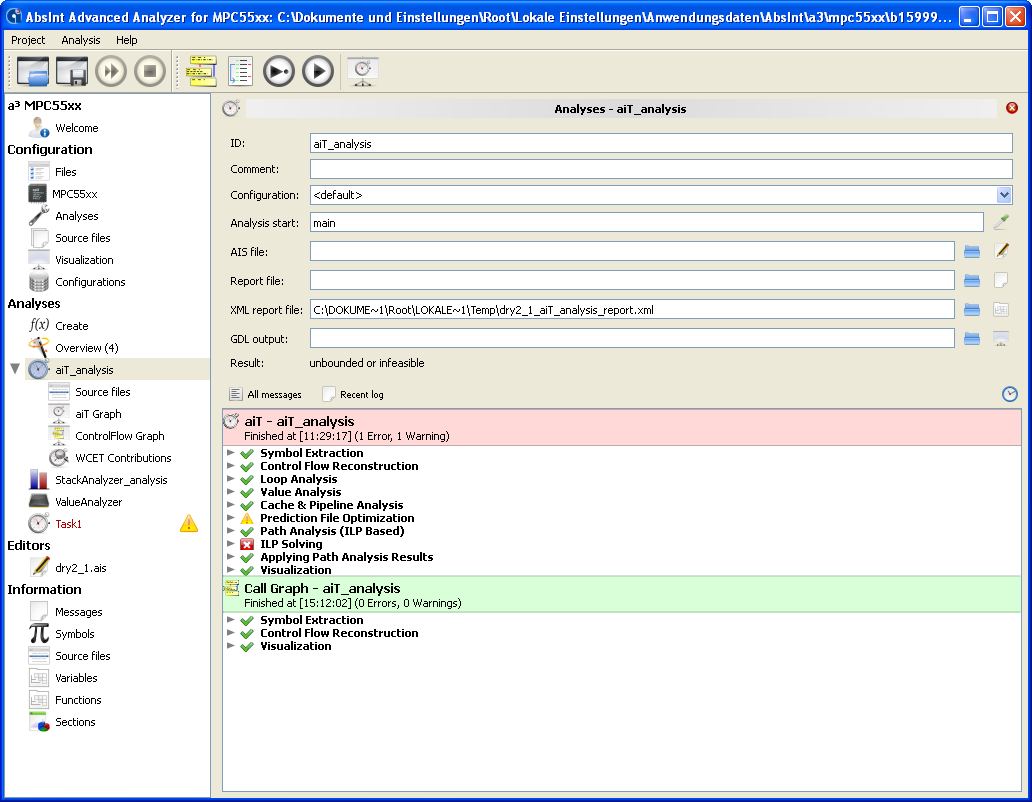Open Visualization settings in sidebar
The width and height of the screenshot is (1032, 802).
click(84, 260)
